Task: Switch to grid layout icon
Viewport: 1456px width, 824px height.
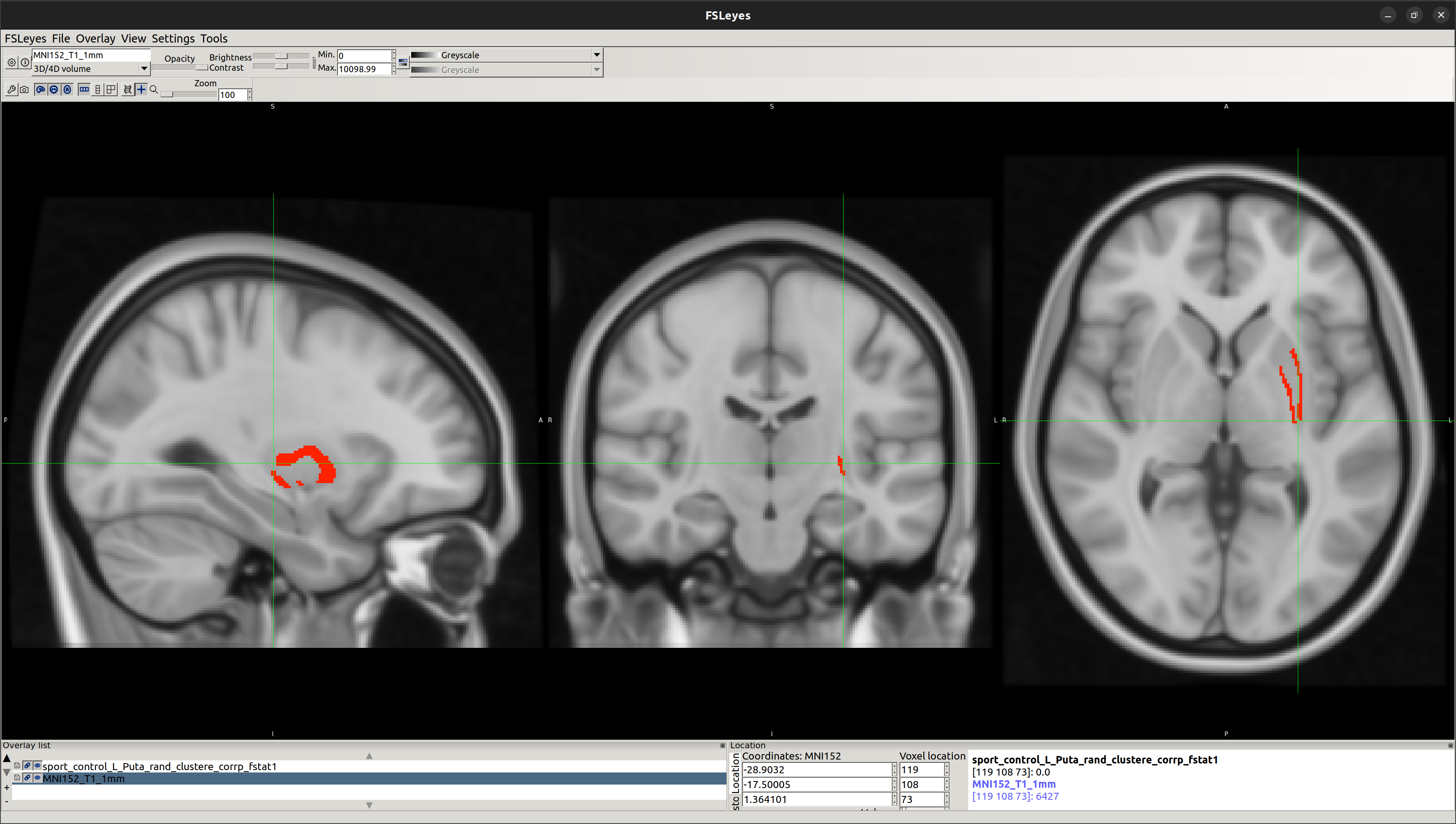Action: 111,89
